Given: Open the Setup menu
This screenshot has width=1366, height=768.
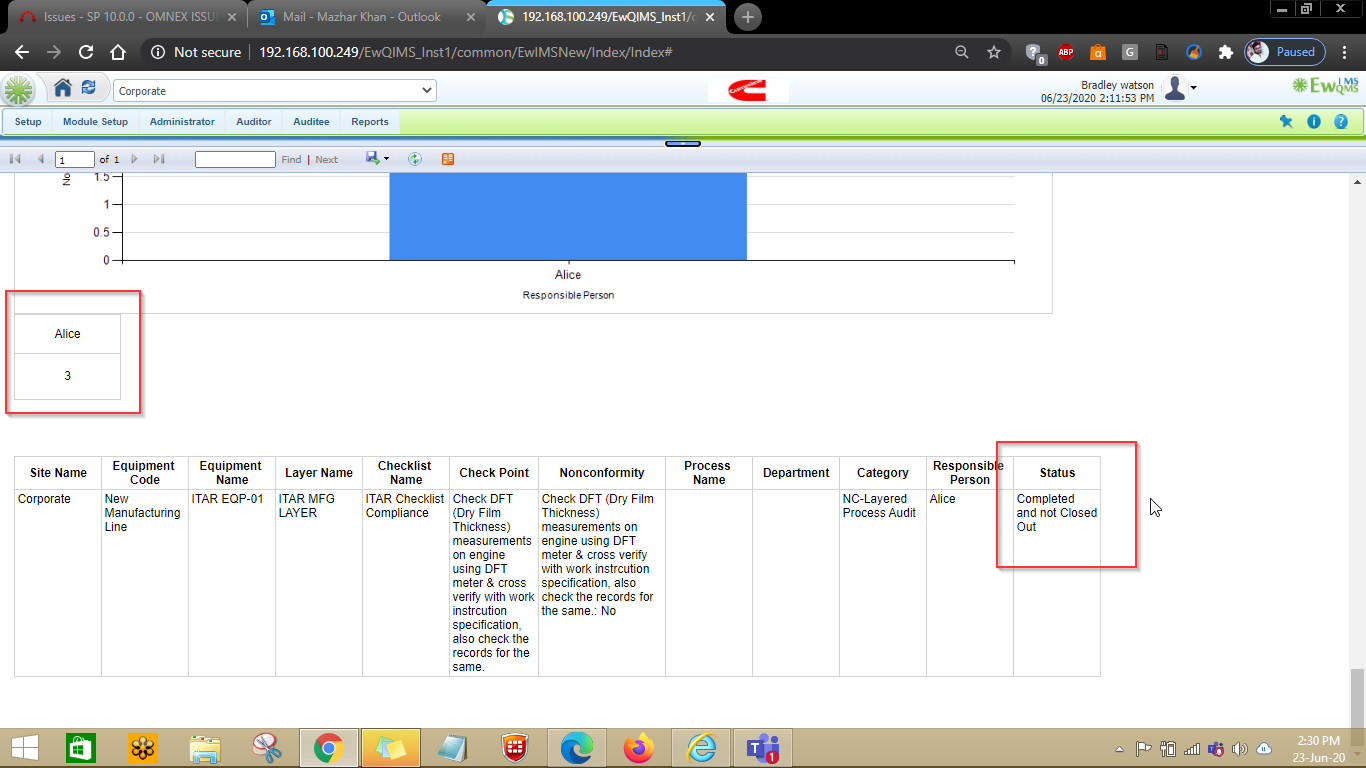Looking at the screenshot, I should click(x=28, y=122).
